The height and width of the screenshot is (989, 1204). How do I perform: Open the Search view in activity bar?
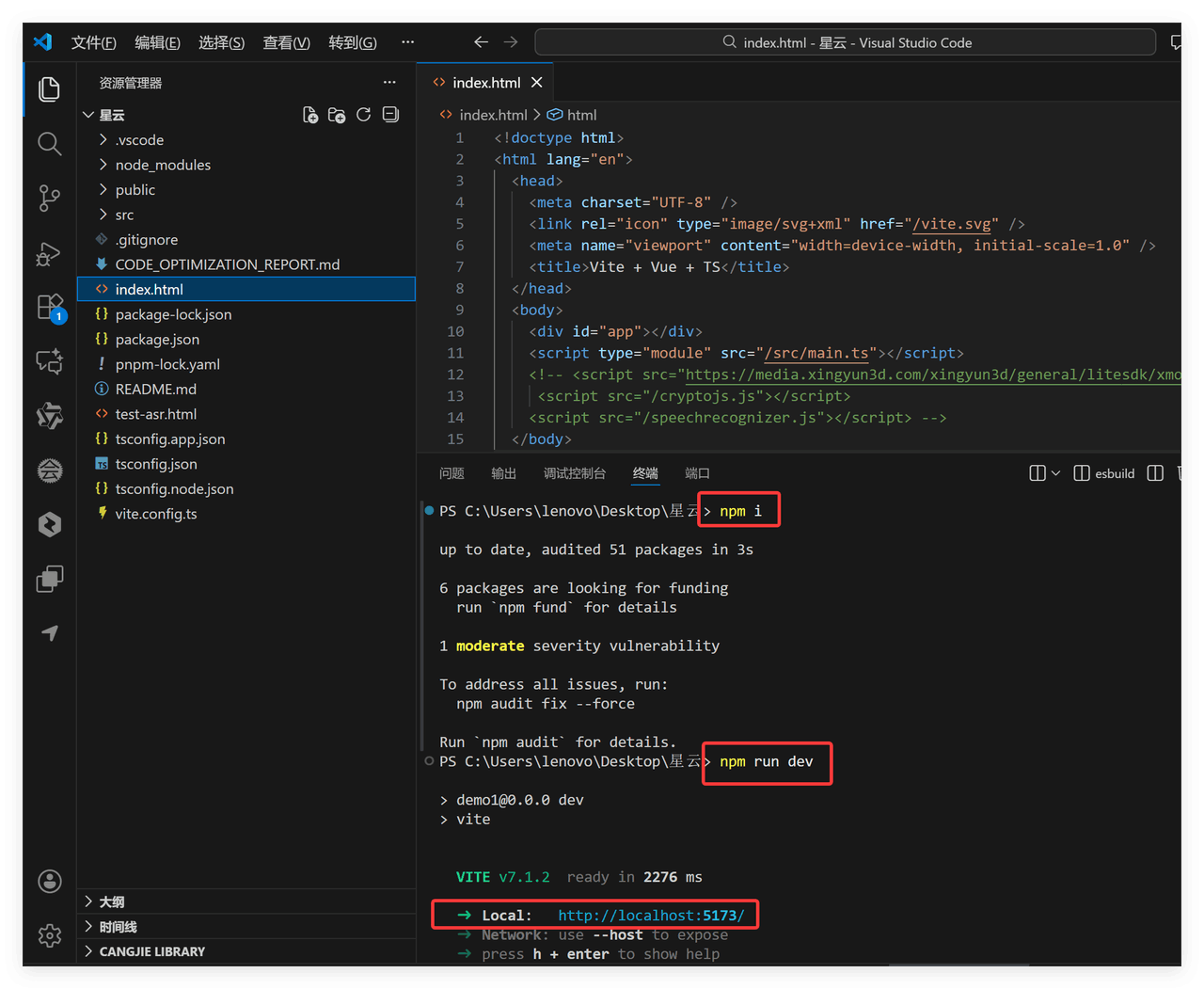50,143
